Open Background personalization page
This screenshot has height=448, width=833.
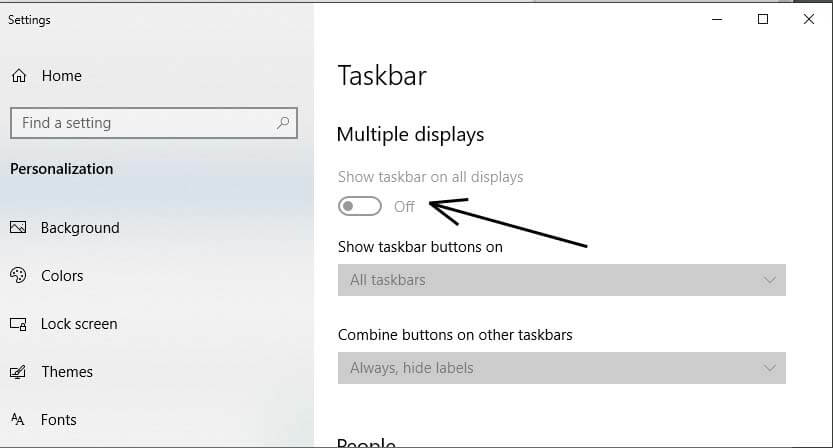click(x=80, y=228)
